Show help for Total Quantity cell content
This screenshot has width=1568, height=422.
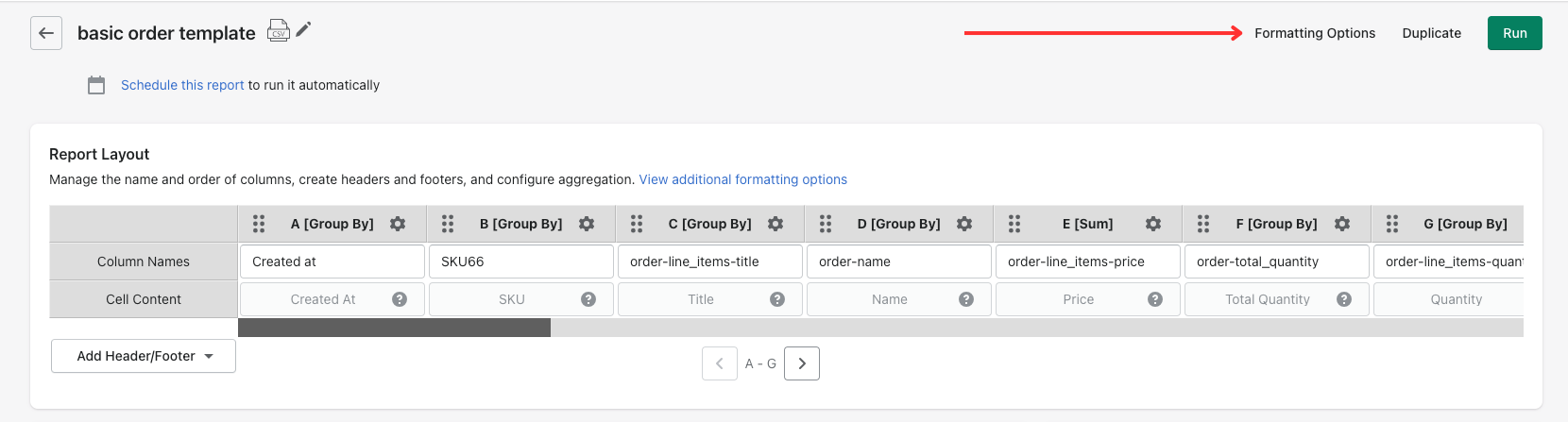pyautogui.click(x=1344, y=299)
